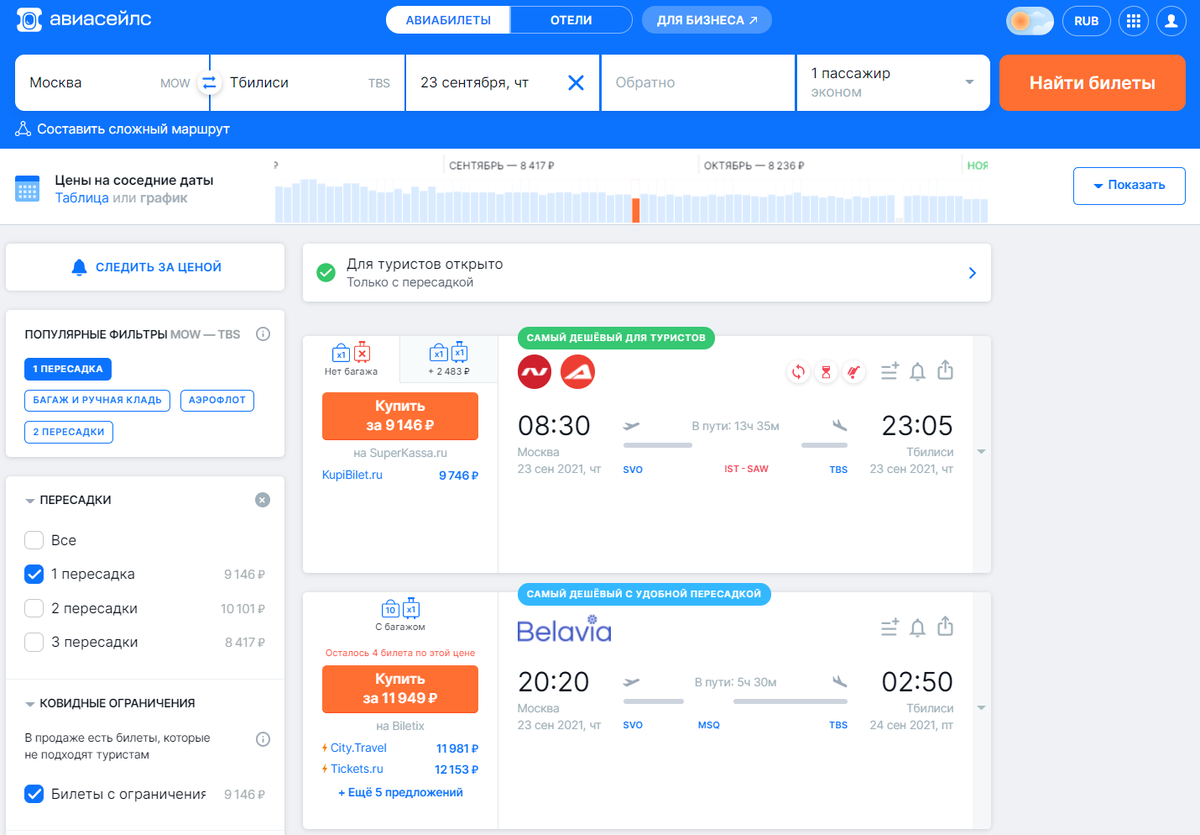Uncheck Билеты с ограничениями checkbox
1200x835 pixels.
pyautogui.click(x=34, y=794)
